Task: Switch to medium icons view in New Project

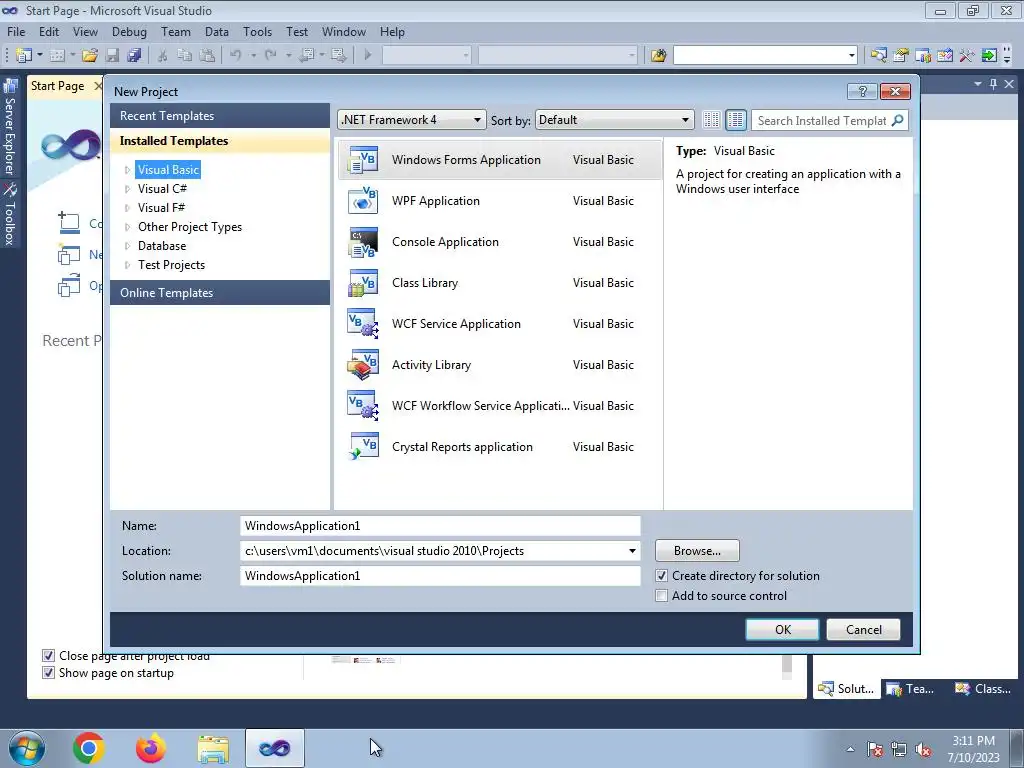Action: tap(736, 120)
